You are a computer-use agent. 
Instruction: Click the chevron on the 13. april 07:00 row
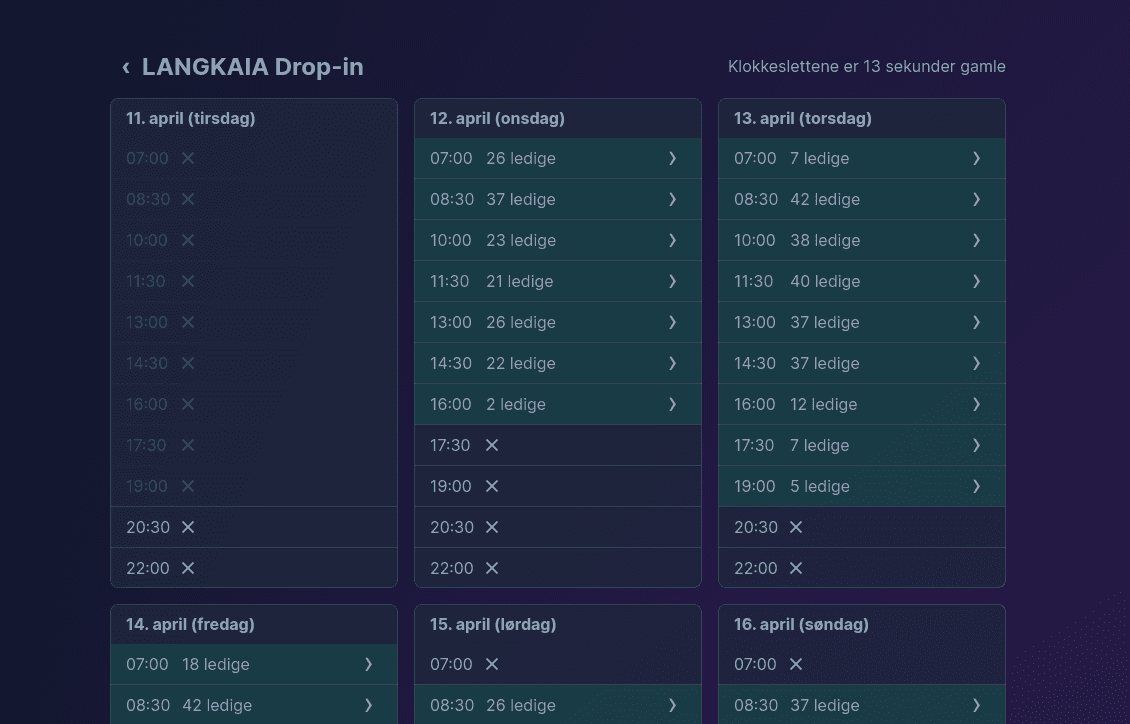(x=976, y=158)
